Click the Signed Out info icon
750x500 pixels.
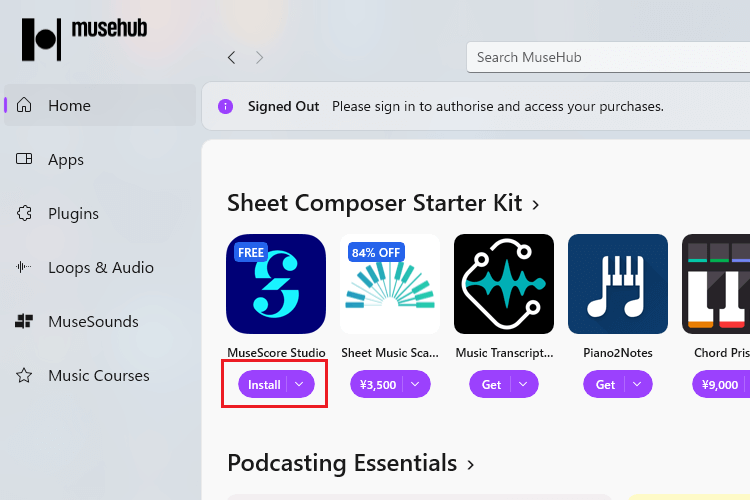[226, 106]
